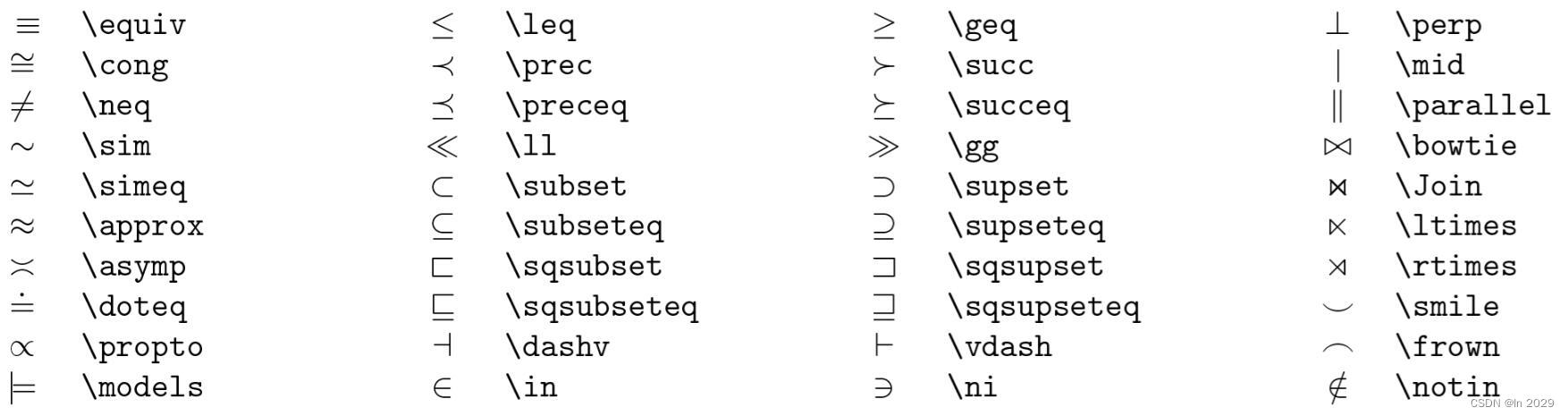Click the models symbol beside \models

pos(21,388)
